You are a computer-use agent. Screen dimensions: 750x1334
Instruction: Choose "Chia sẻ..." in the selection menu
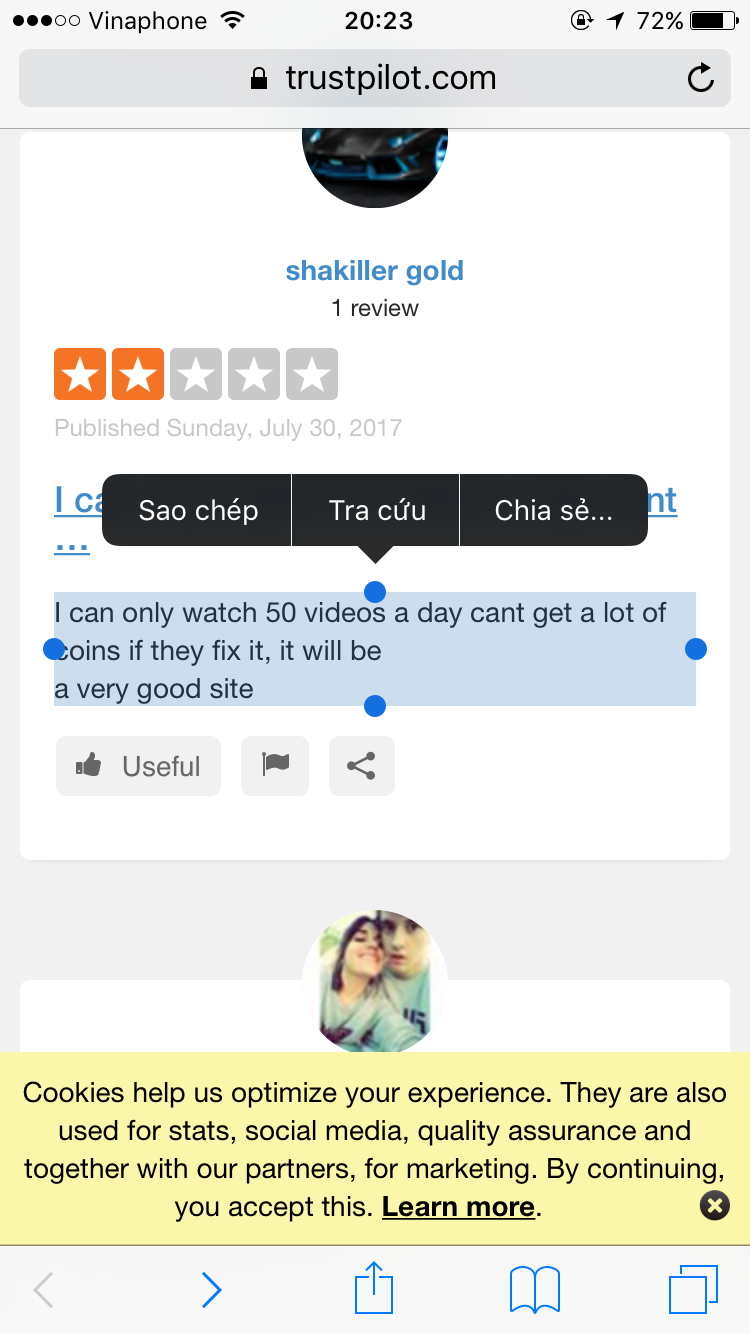click(x=553, y=510)
